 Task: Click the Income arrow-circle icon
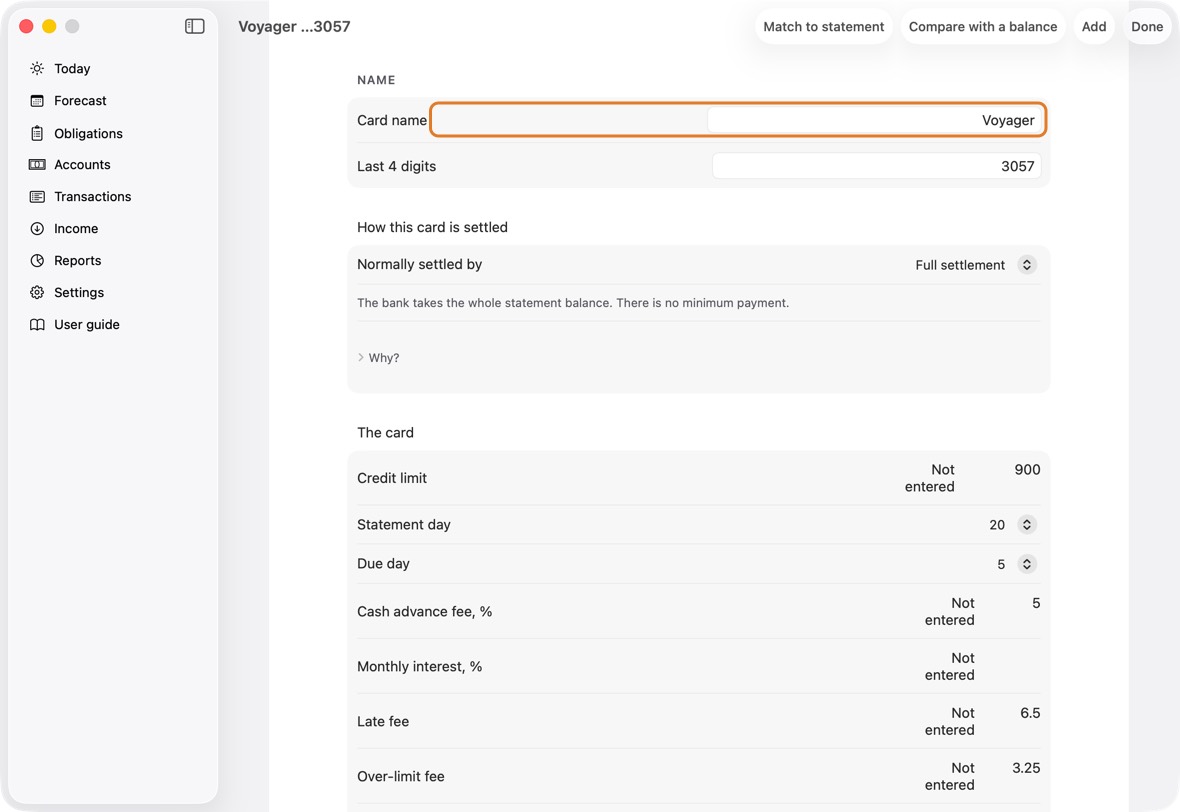[x=37, y=229]
